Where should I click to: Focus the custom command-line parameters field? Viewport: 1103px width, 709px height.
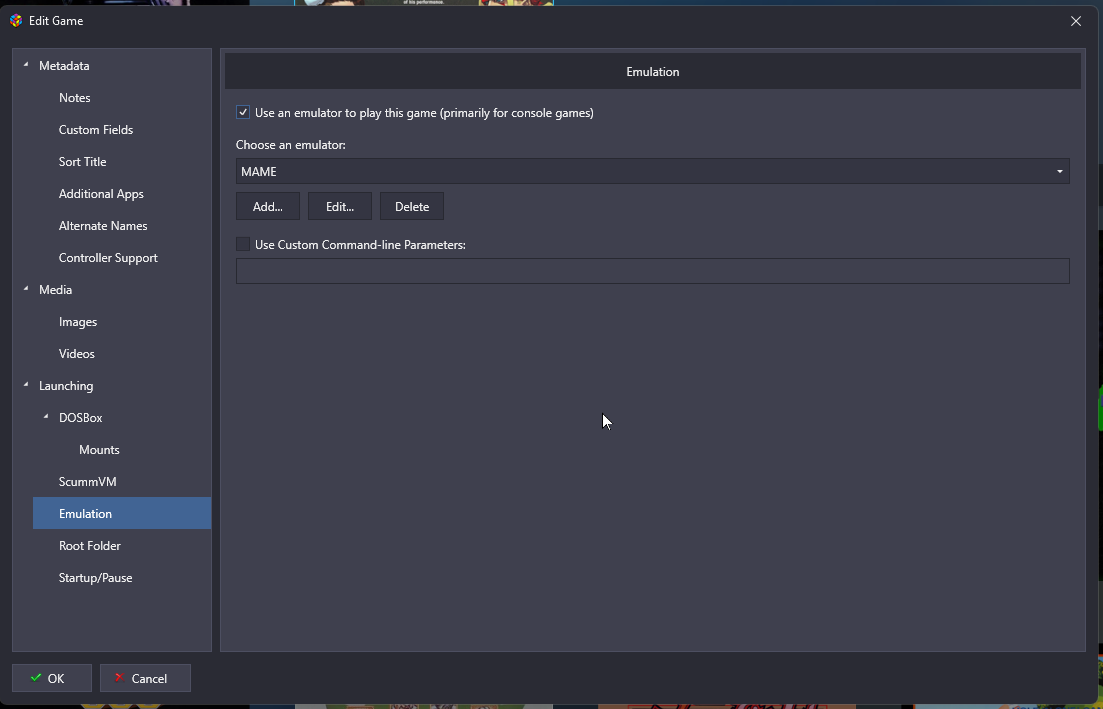[x=652, y=271]
